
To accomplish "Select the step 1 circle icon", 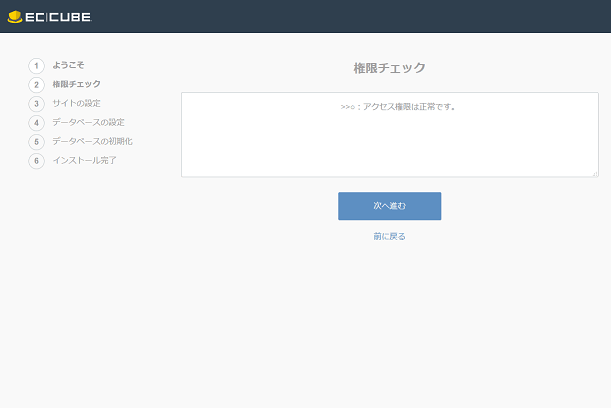I will click(x=37, y=65).
